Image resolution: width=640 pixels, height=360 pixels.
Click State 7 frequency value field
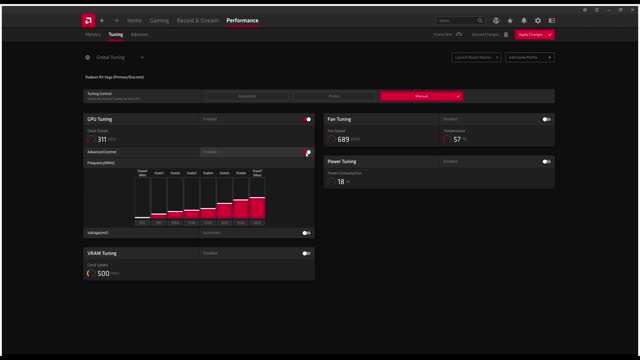point(257,223)
